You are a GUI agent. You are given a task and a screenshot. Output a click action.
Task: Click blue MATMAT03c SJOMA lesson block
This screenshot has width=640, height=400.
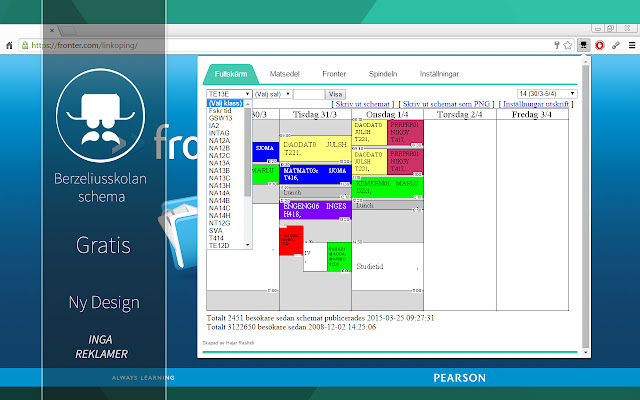pos(315,174)
